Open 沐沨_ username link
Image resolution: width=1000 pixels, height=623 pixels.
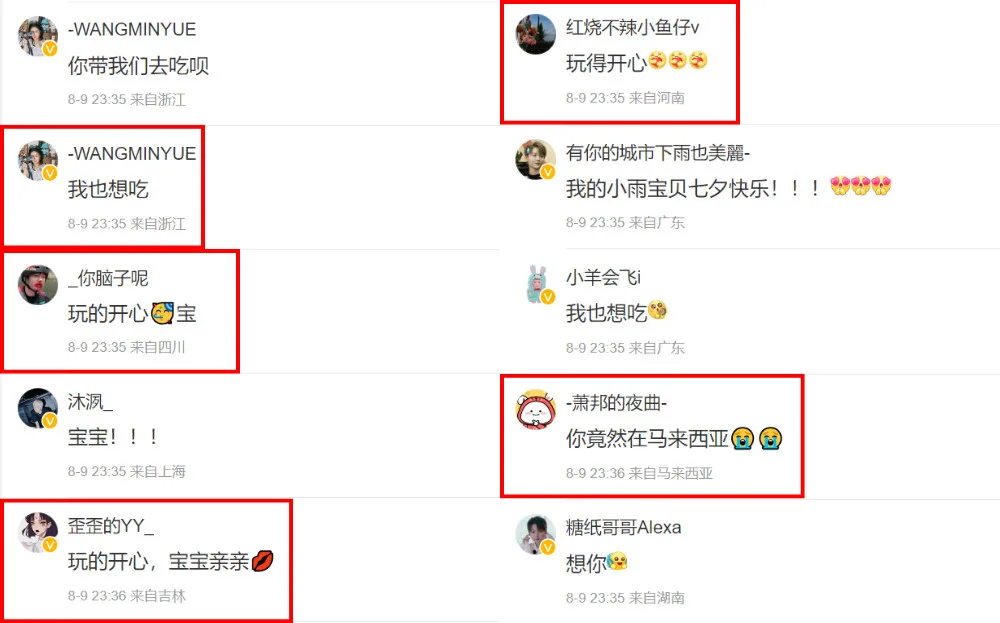click(x=90, y=402)
